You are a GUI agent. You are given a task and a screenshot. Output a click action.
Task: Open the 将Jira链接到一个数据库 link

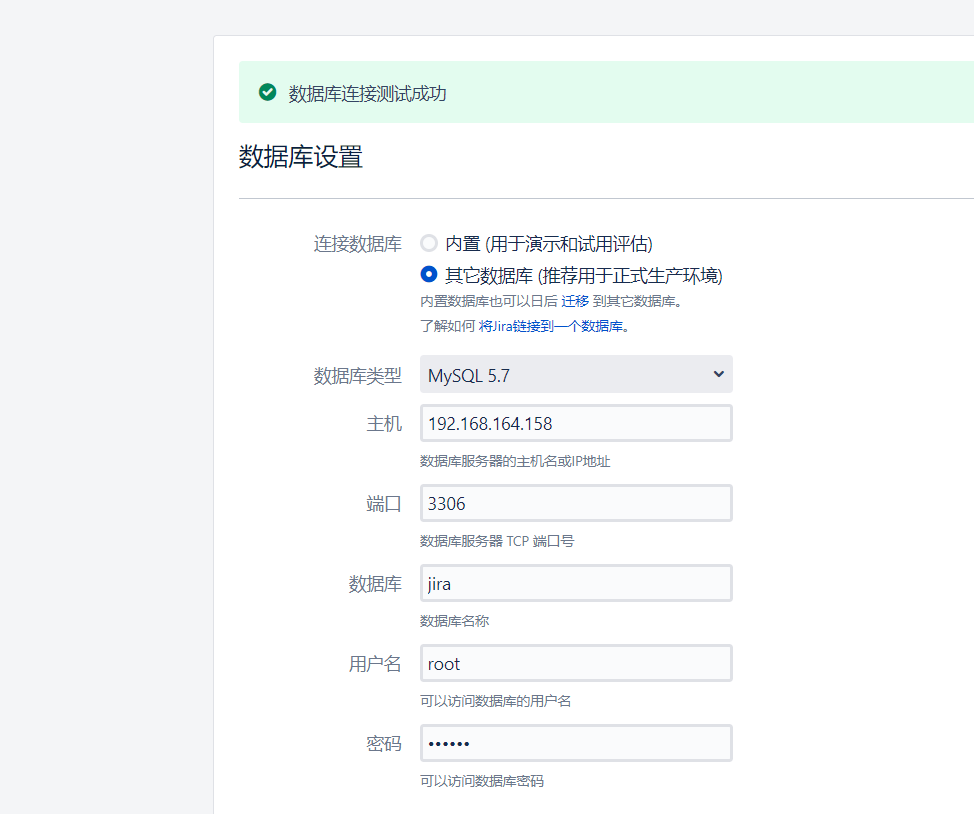pos(551,326)
